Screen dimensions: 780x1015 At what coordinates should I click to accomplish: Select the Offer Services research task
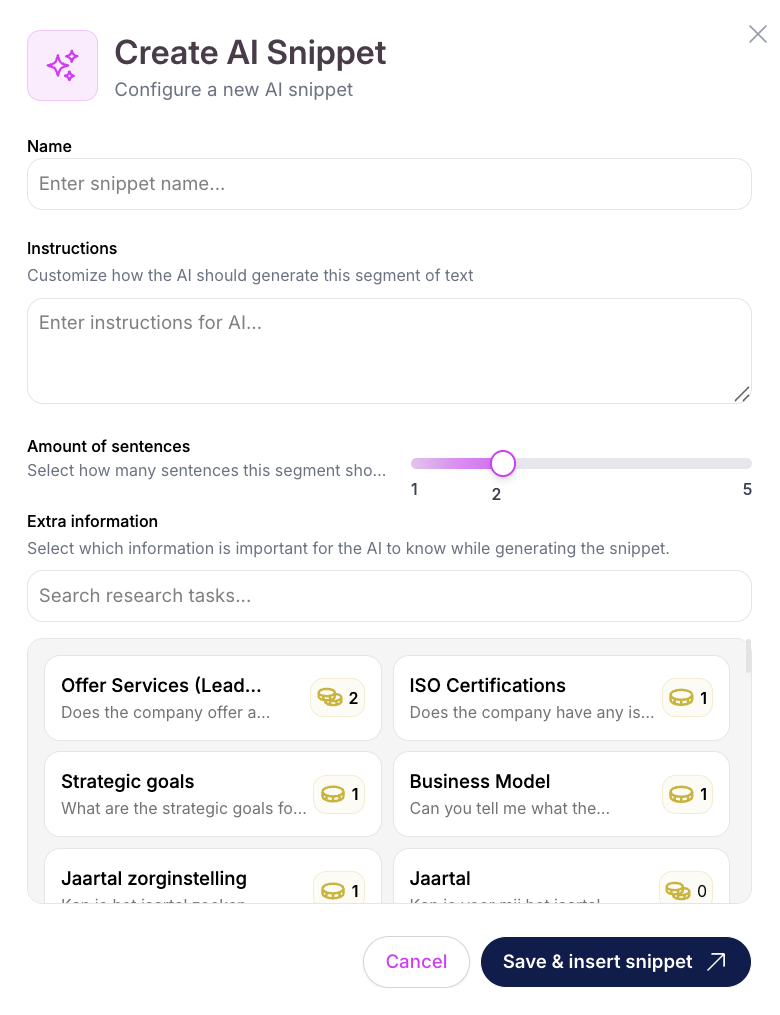[212, 698]
